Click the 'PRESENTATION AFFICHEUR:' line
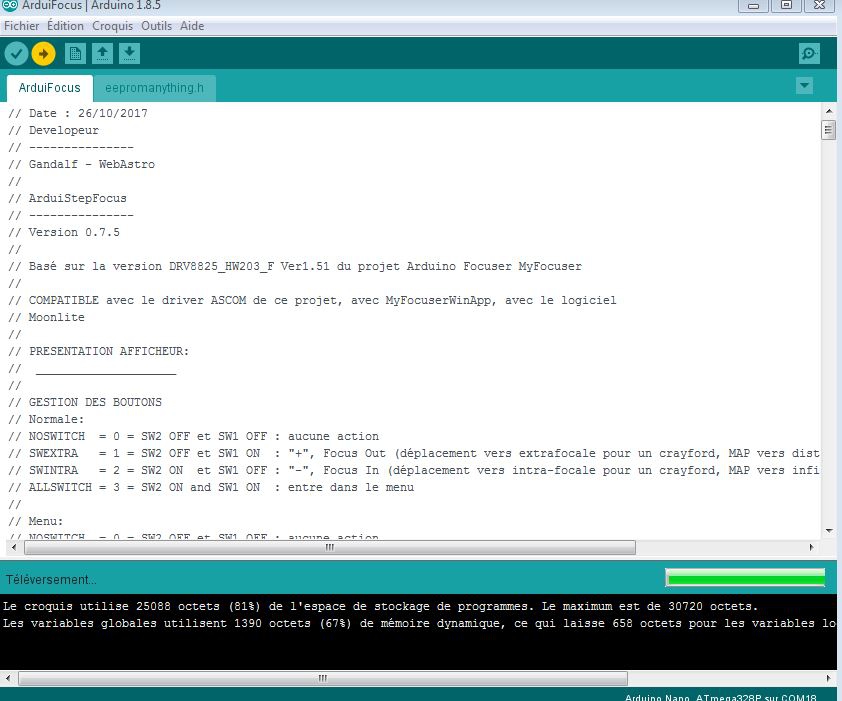This screenshot has width=842, height=701. point(99,351)
